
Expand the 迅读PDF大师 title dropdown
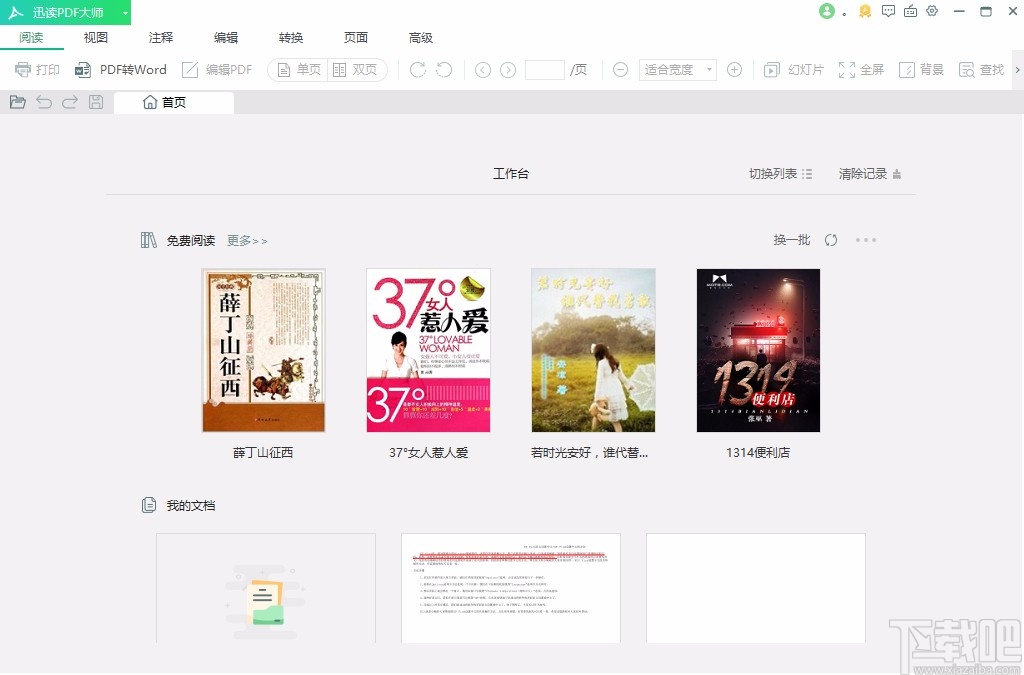click(125, 12)
